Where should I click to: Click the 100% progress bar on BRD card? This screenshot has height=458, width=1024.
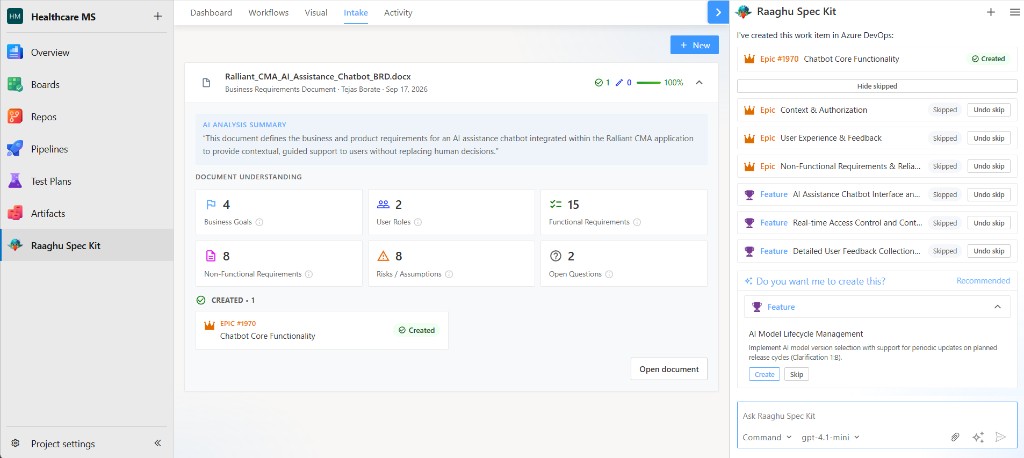coord(648,83)
